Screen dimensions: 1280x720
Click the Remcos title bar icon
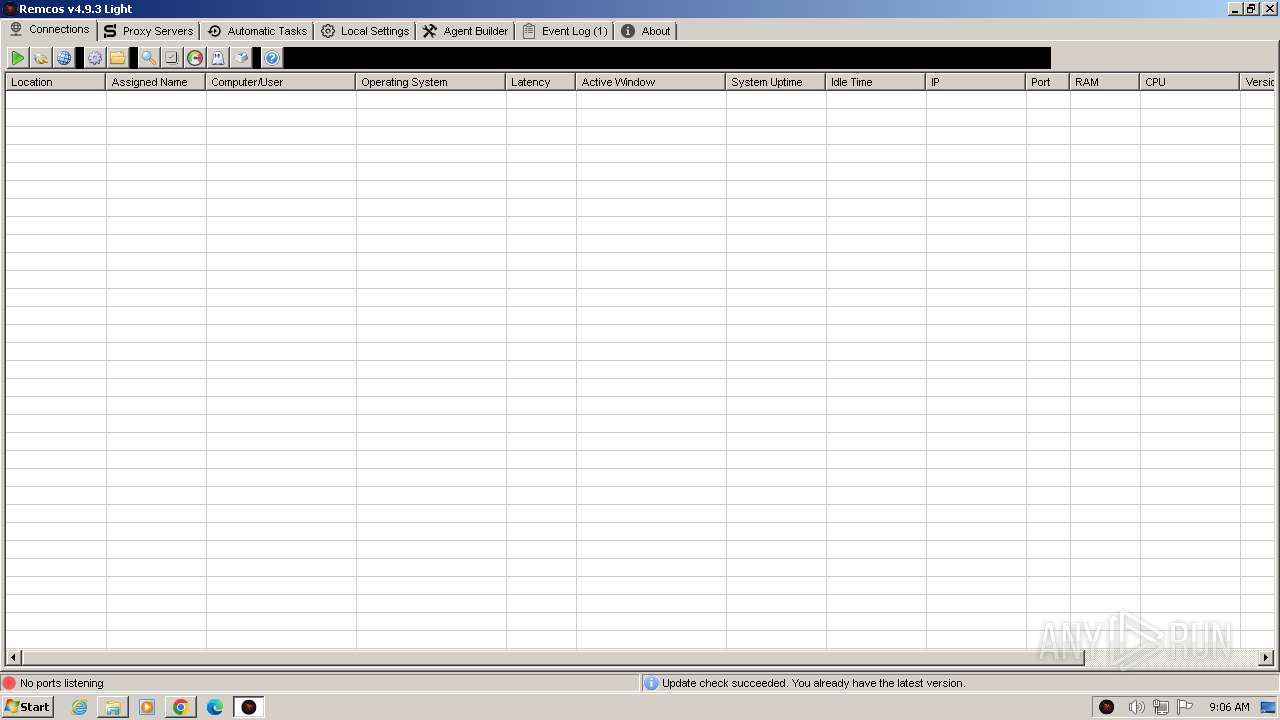(x=9, y=9)
